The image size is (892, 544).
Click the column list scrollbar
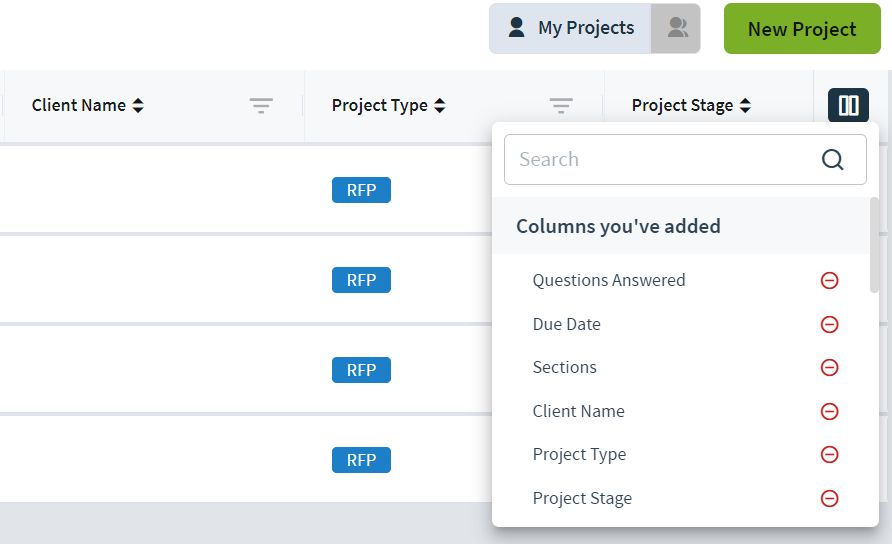point(874,245)
